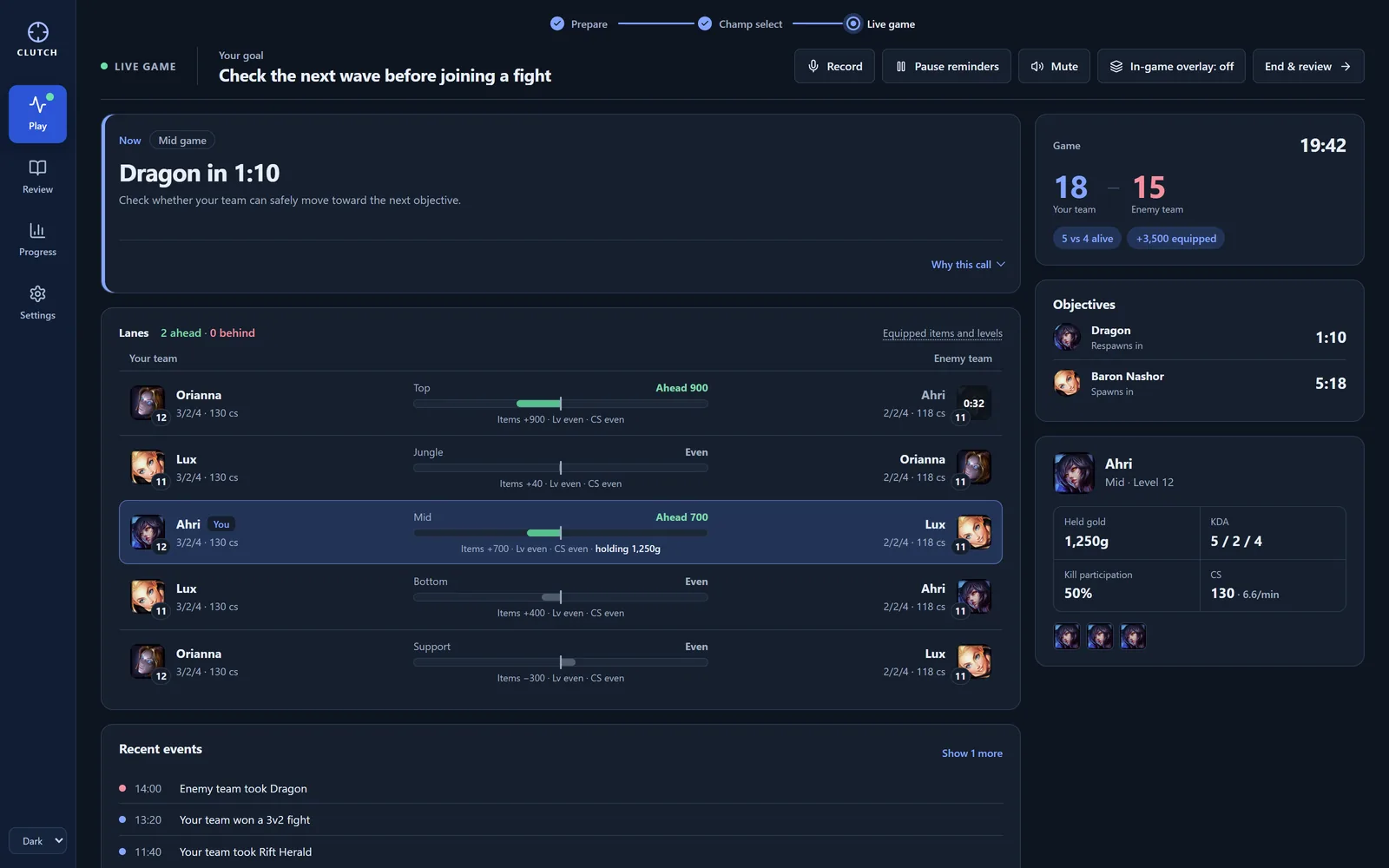Pause reminders button

(x=946, y=66)
